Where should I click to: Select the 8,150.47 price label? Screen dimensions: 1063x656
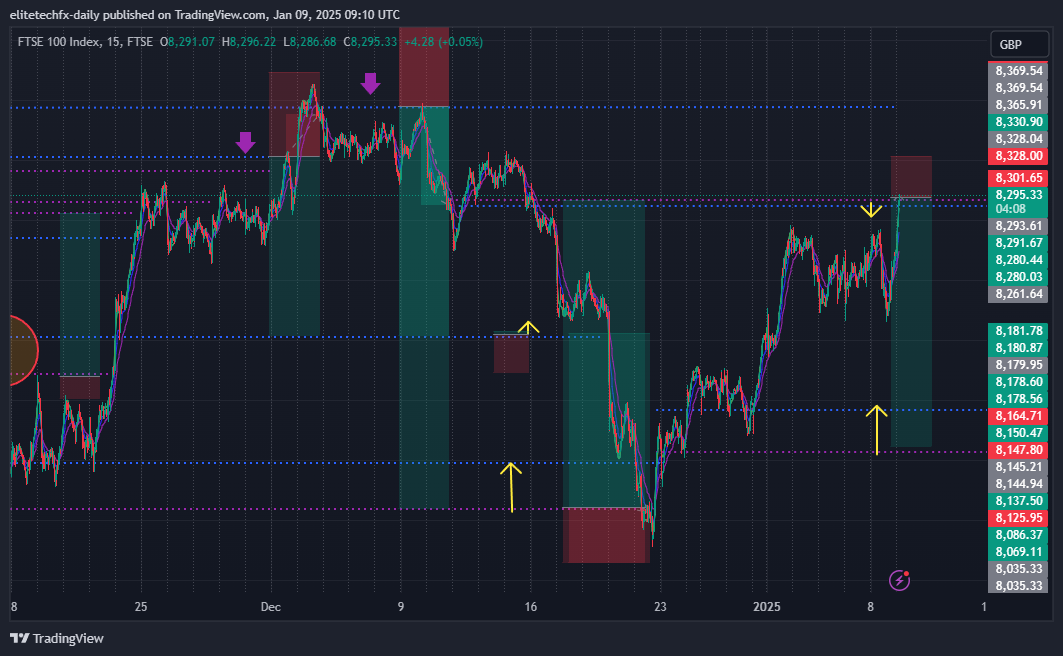click(x=1018, y=432)
